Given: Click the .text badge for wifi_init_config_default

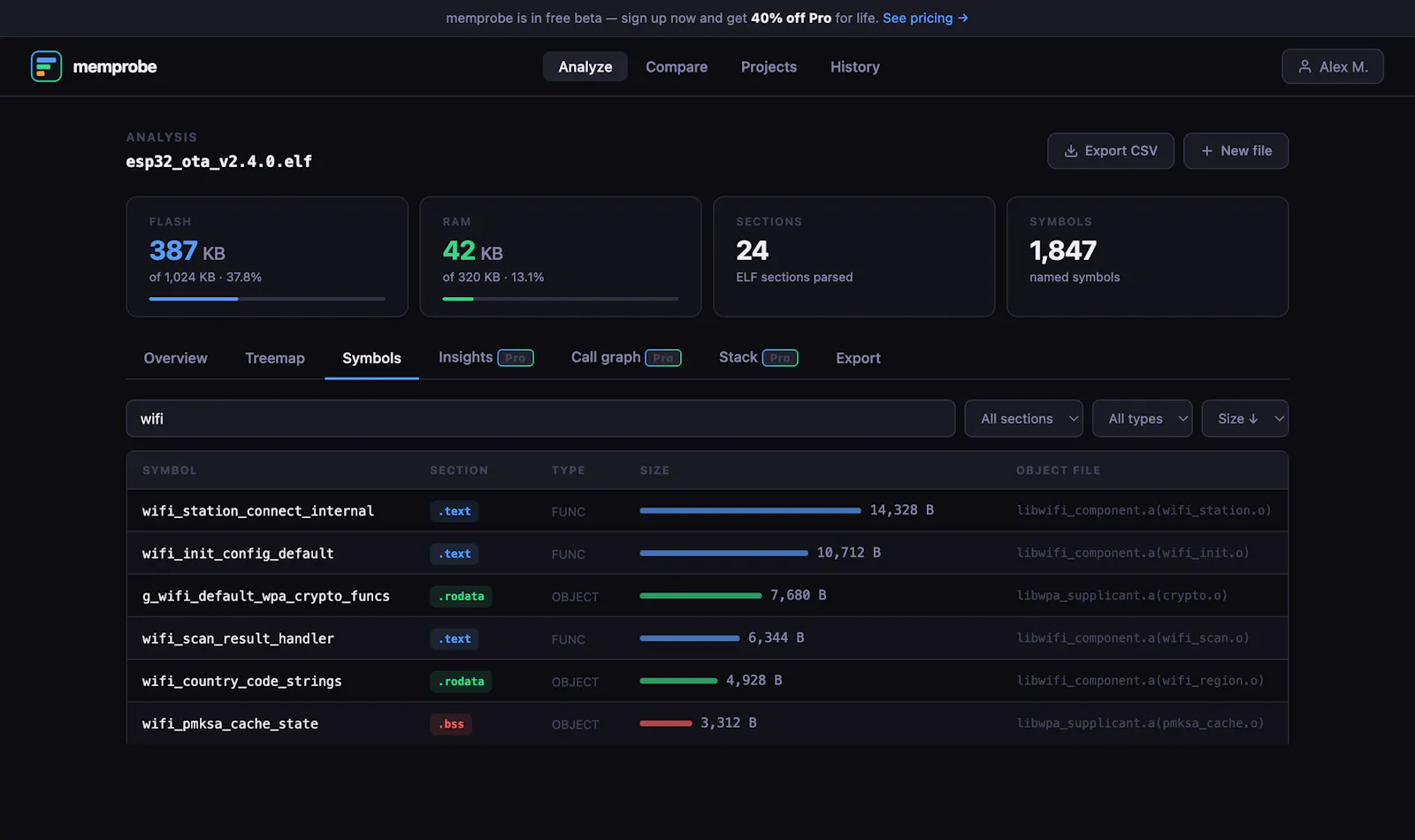Looking at the screenshot, I should (x=455, y=554).
